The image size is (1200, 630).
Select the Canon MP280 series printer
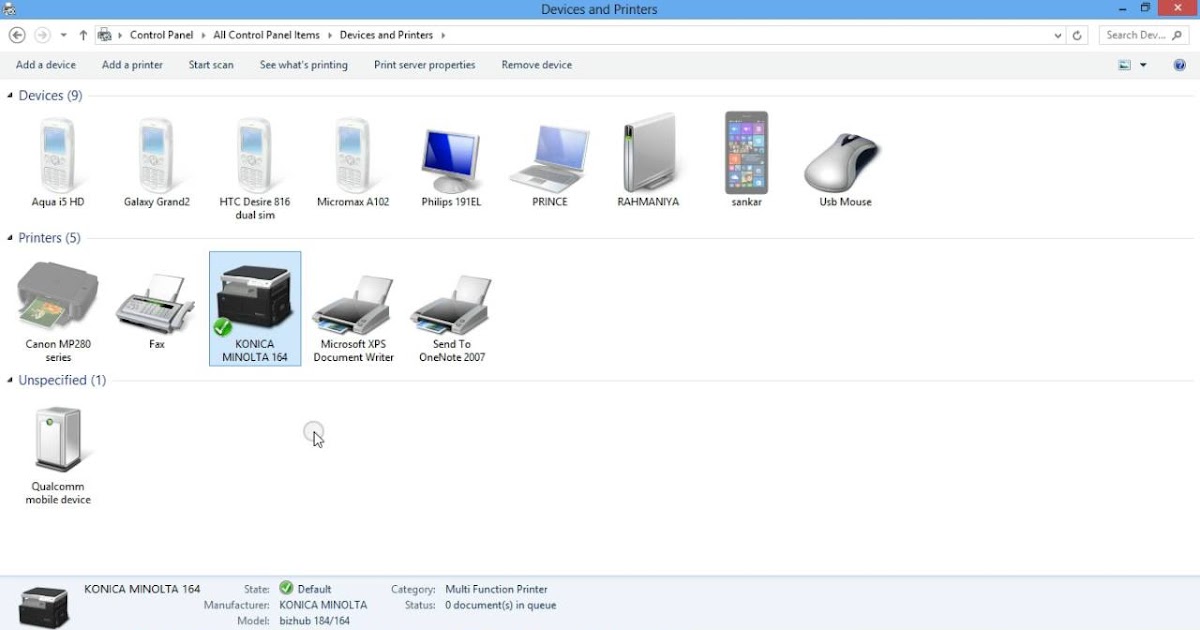click(58, 311)
